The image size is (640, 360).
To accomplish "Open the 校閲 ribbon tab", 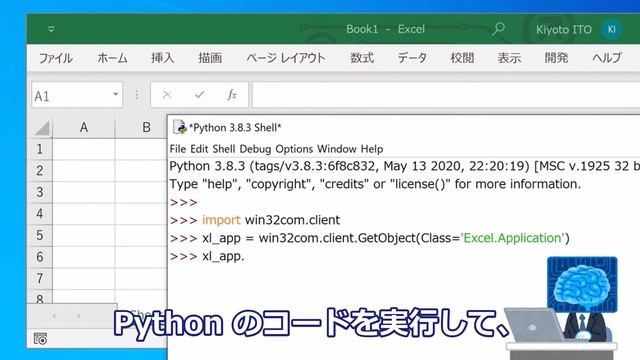I will [x=462, y=58].
